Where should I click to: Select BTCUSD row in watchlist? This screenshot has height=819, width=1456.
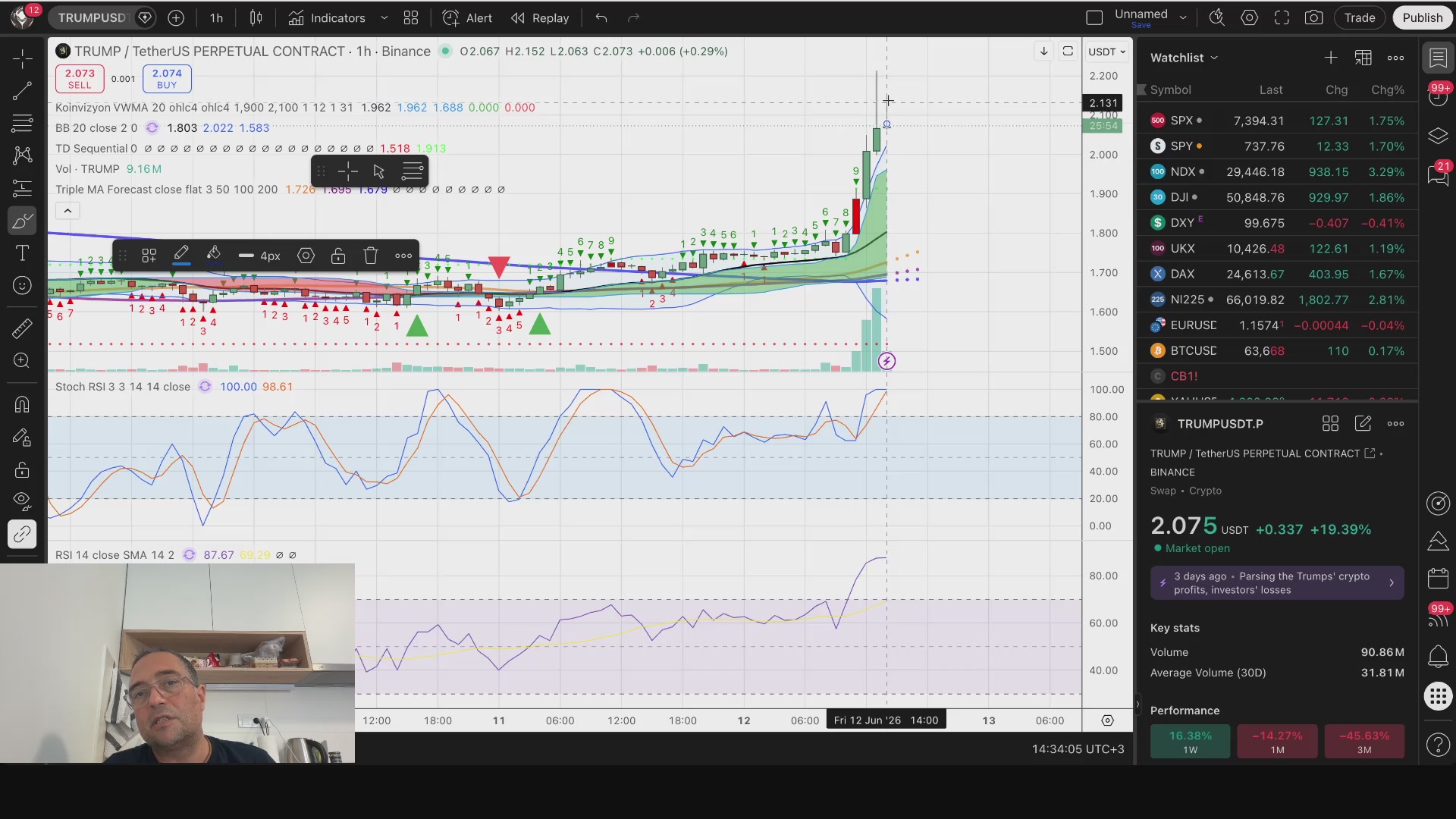(x=1277, y=350)
